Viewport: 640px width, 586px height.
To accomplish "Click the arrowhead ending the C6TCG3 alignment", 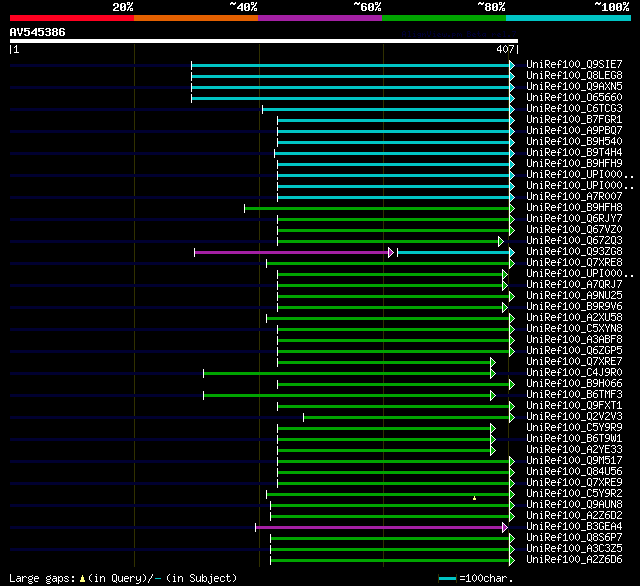I will (x=512, y=109).
